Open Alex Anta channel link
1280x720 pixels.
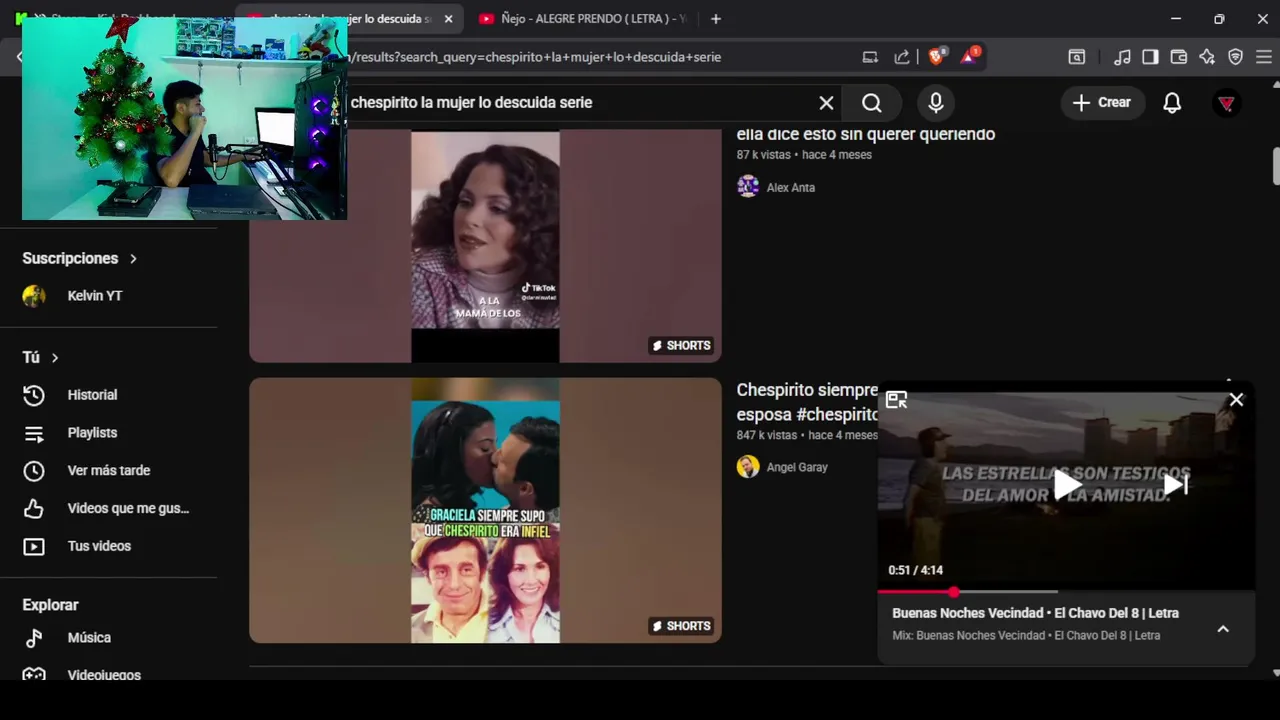tap(790, 187)
